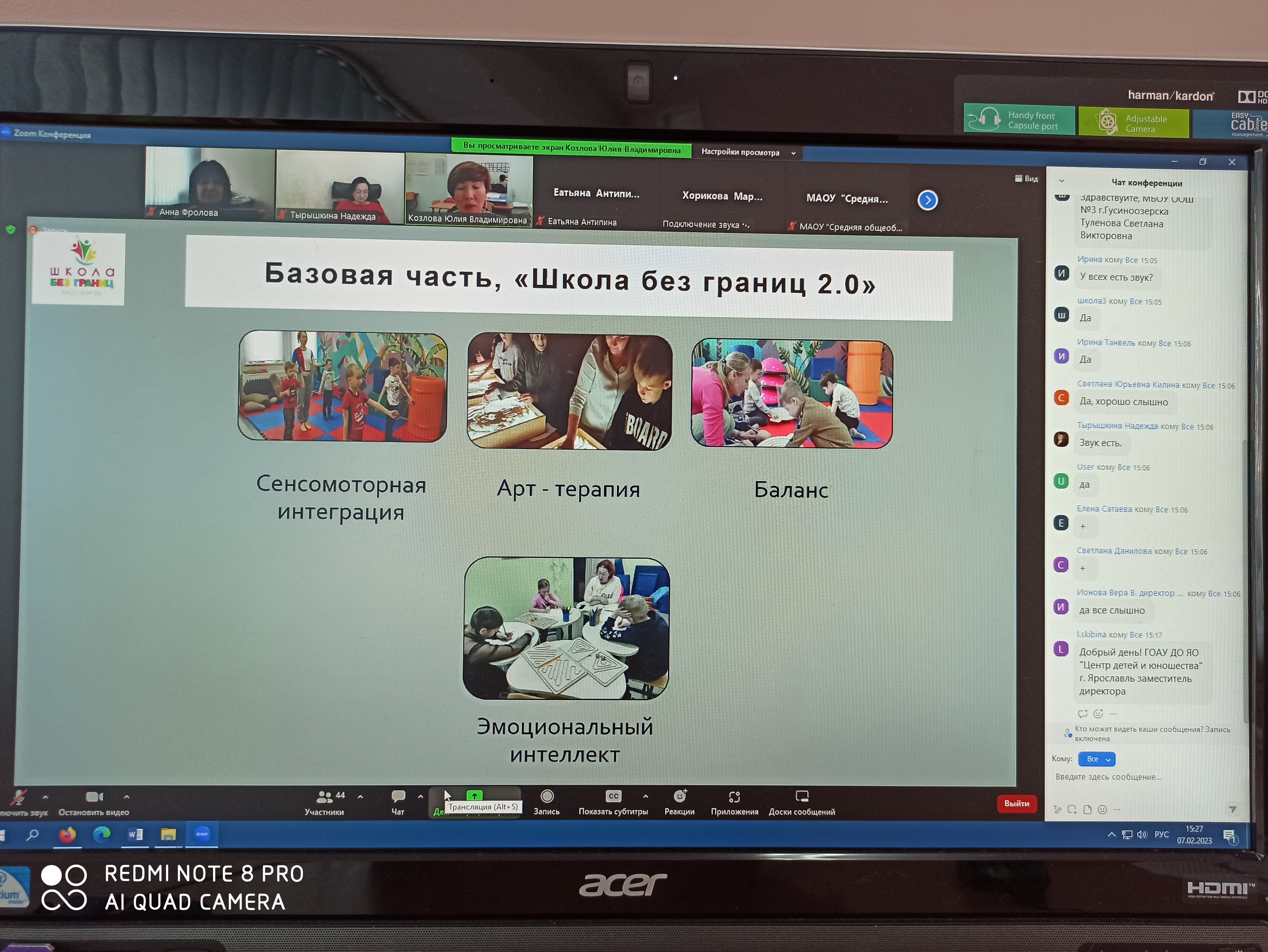This screenshot has height=952, width=1268.
Task: Open Word from the taskbar
Action: click(x=135, y=834)
